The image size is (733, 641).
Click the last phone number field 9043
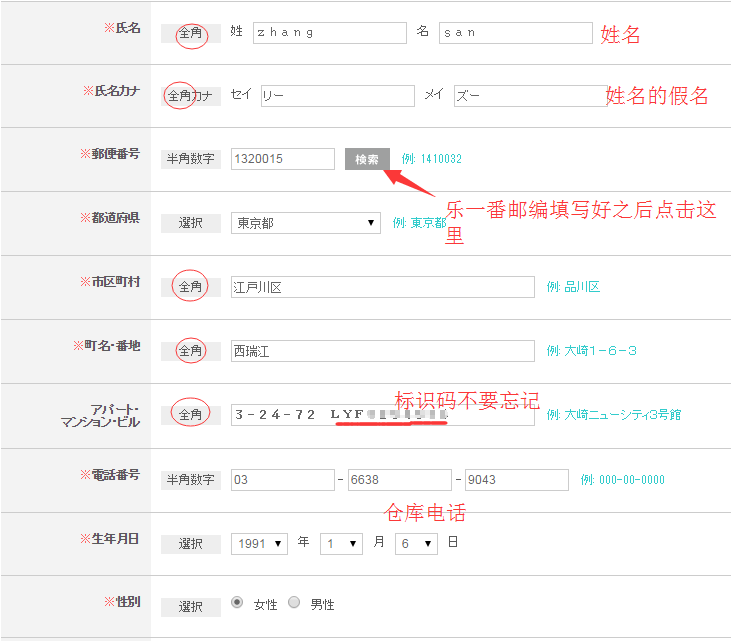tap(516, 480)
